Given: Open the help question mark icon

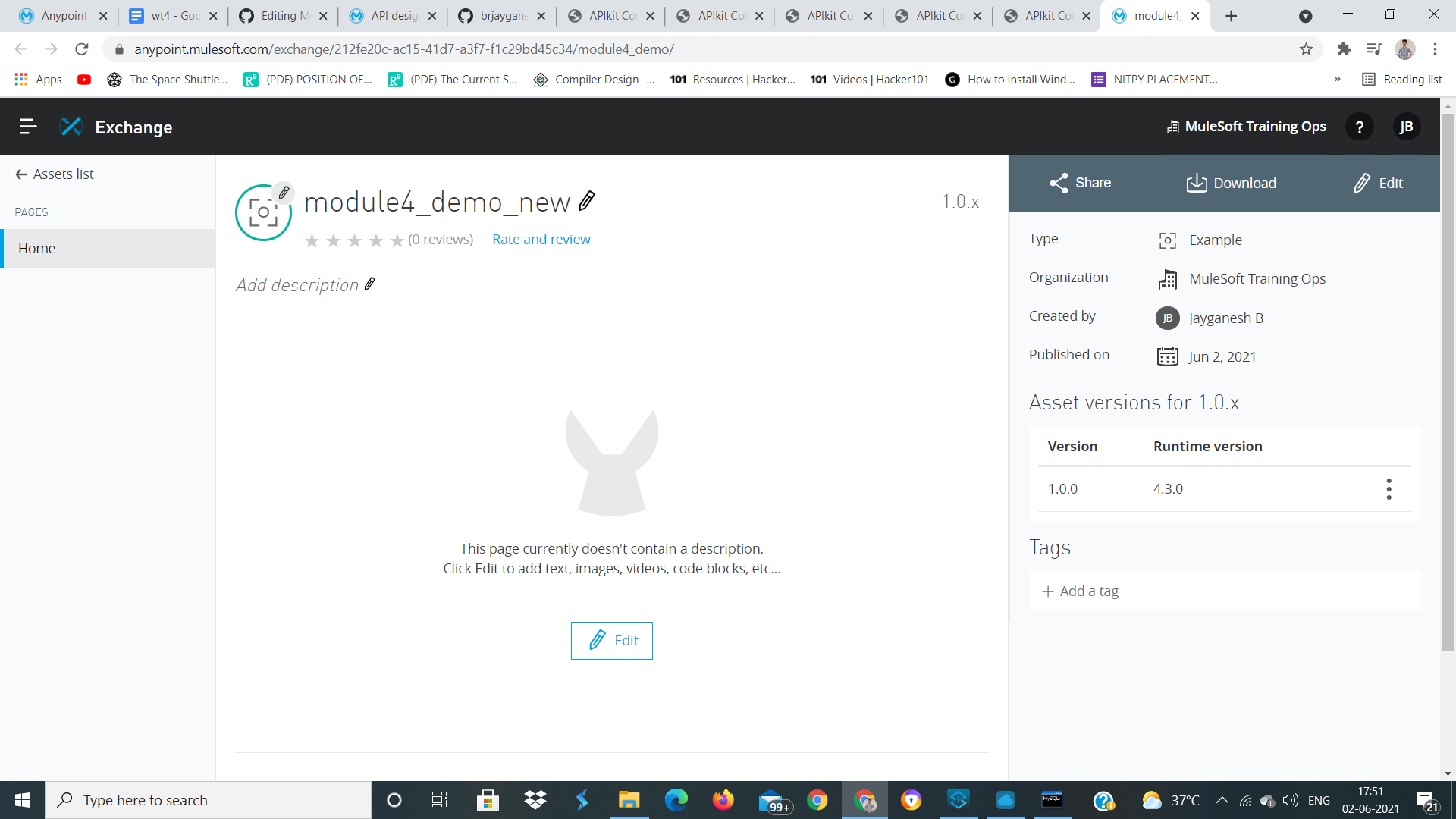Looking at the screenshot, I should [1359, 127].
